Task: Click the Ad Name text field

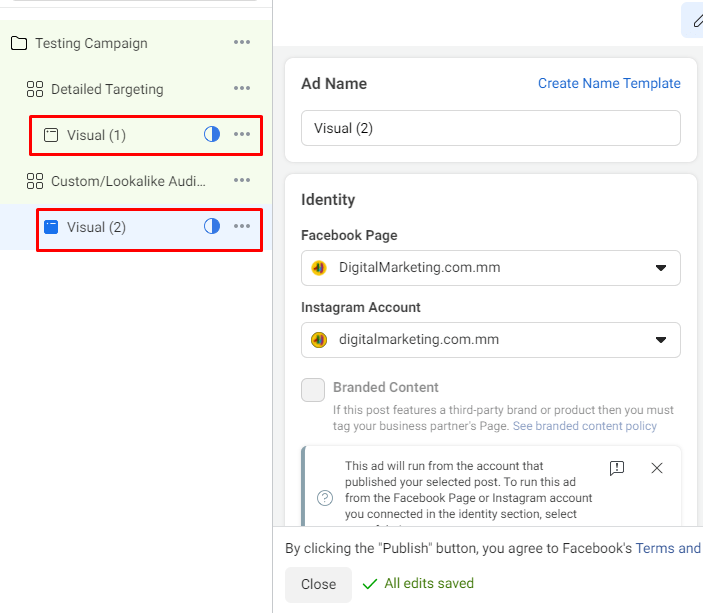Action: (x=490, y=128)
